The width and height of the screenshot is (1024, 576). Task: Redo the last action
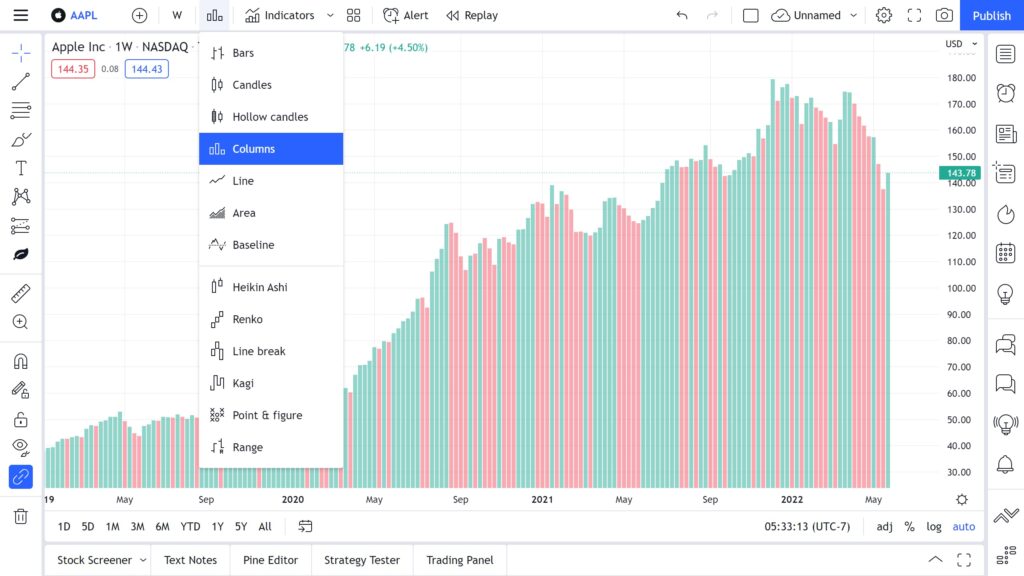coord(712,15)
